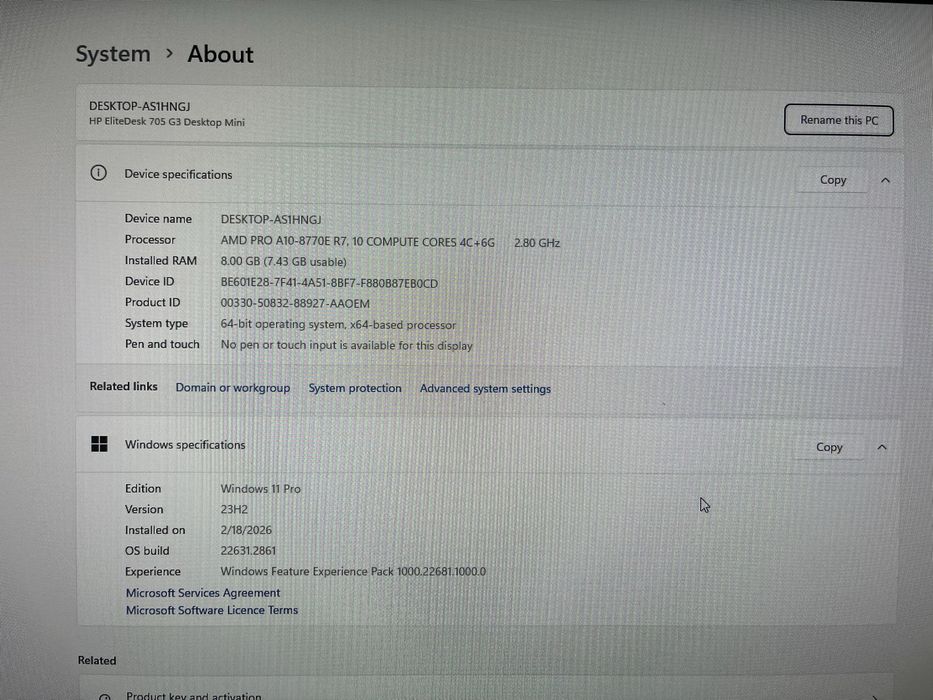Click the Processor label
The image size is (933, 700).
pos(150,239)
